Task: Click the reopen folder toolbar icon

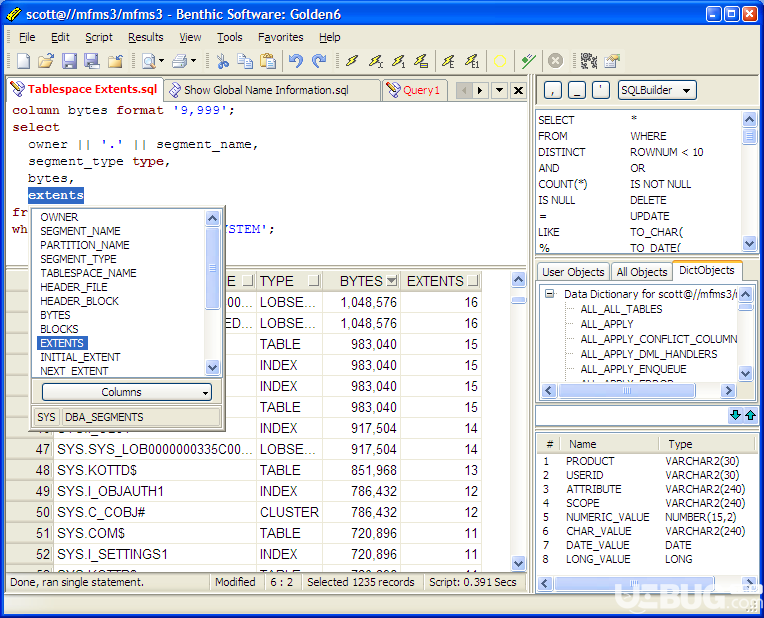Action: point(115,61)
